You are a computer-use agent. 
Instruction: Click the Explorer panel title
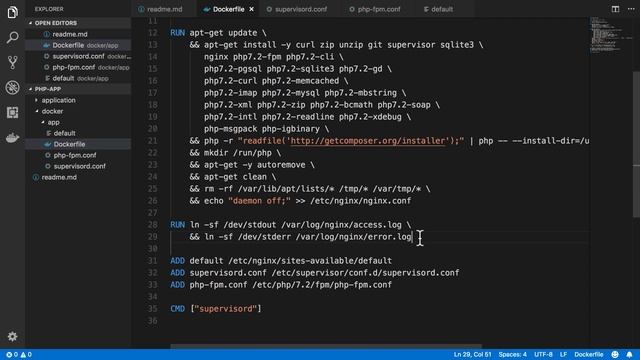pos(49,9)
